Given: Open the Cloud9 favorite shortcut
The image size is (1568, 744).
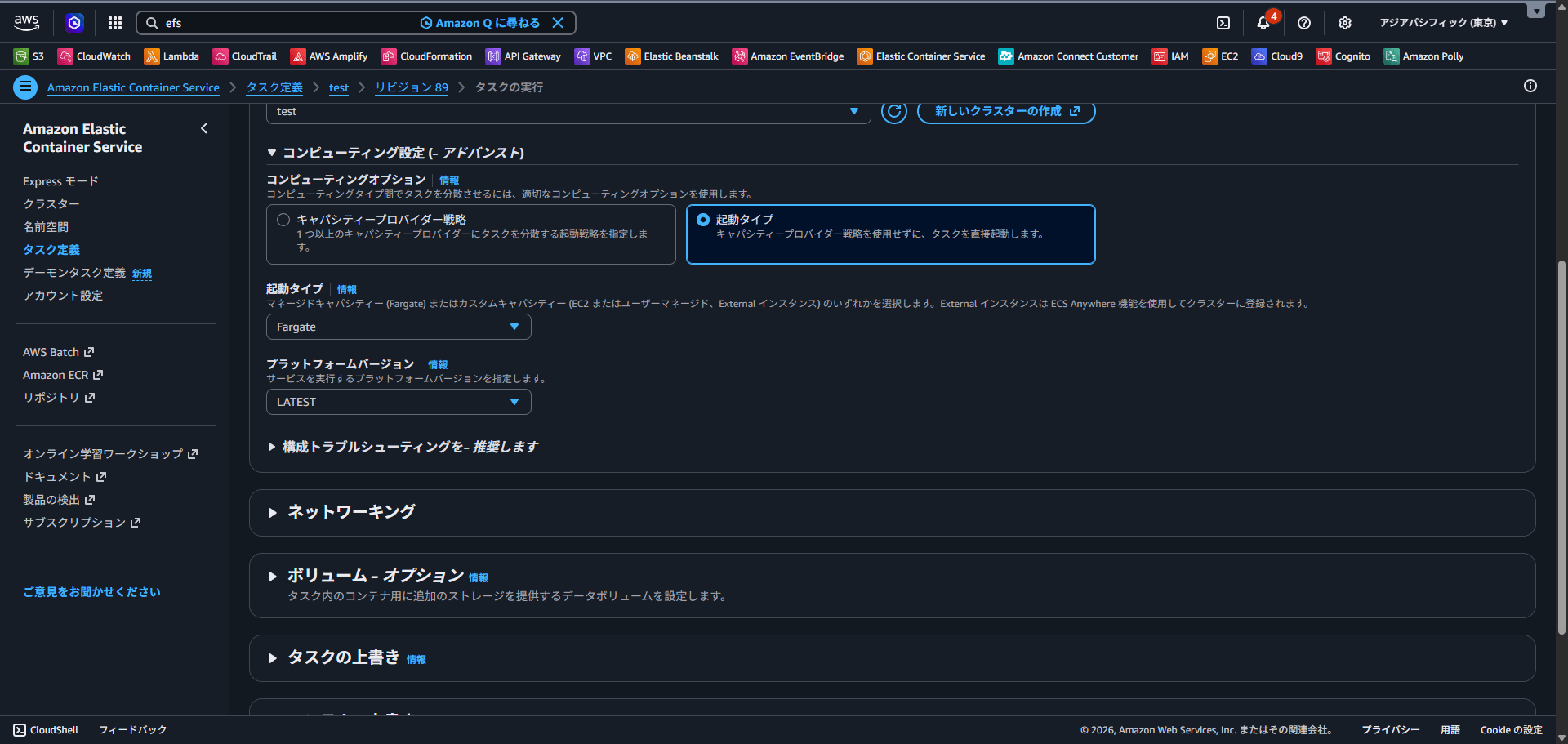Looking at the screenshot, I should [x=1277, y=56].
